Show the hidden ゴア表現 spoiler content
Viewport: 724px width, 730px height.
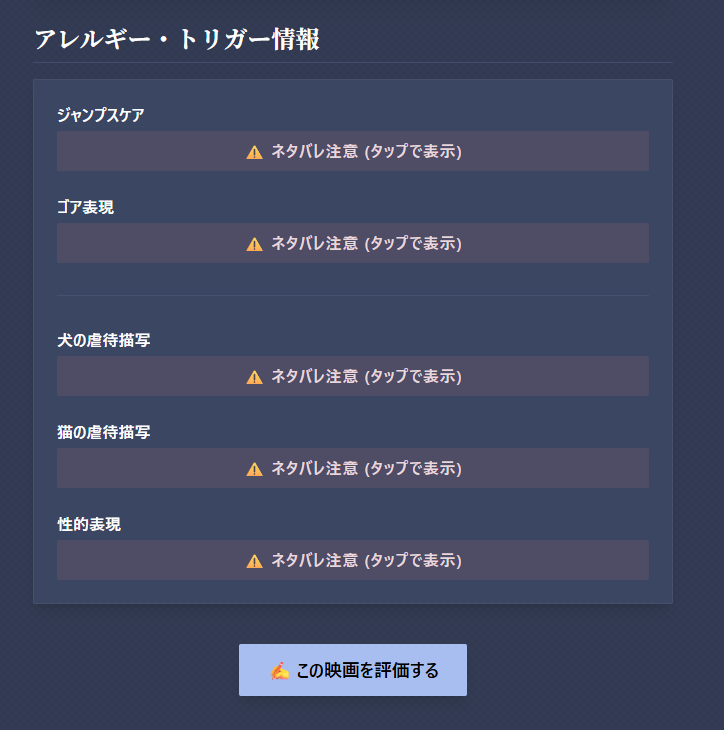point(353,243)
